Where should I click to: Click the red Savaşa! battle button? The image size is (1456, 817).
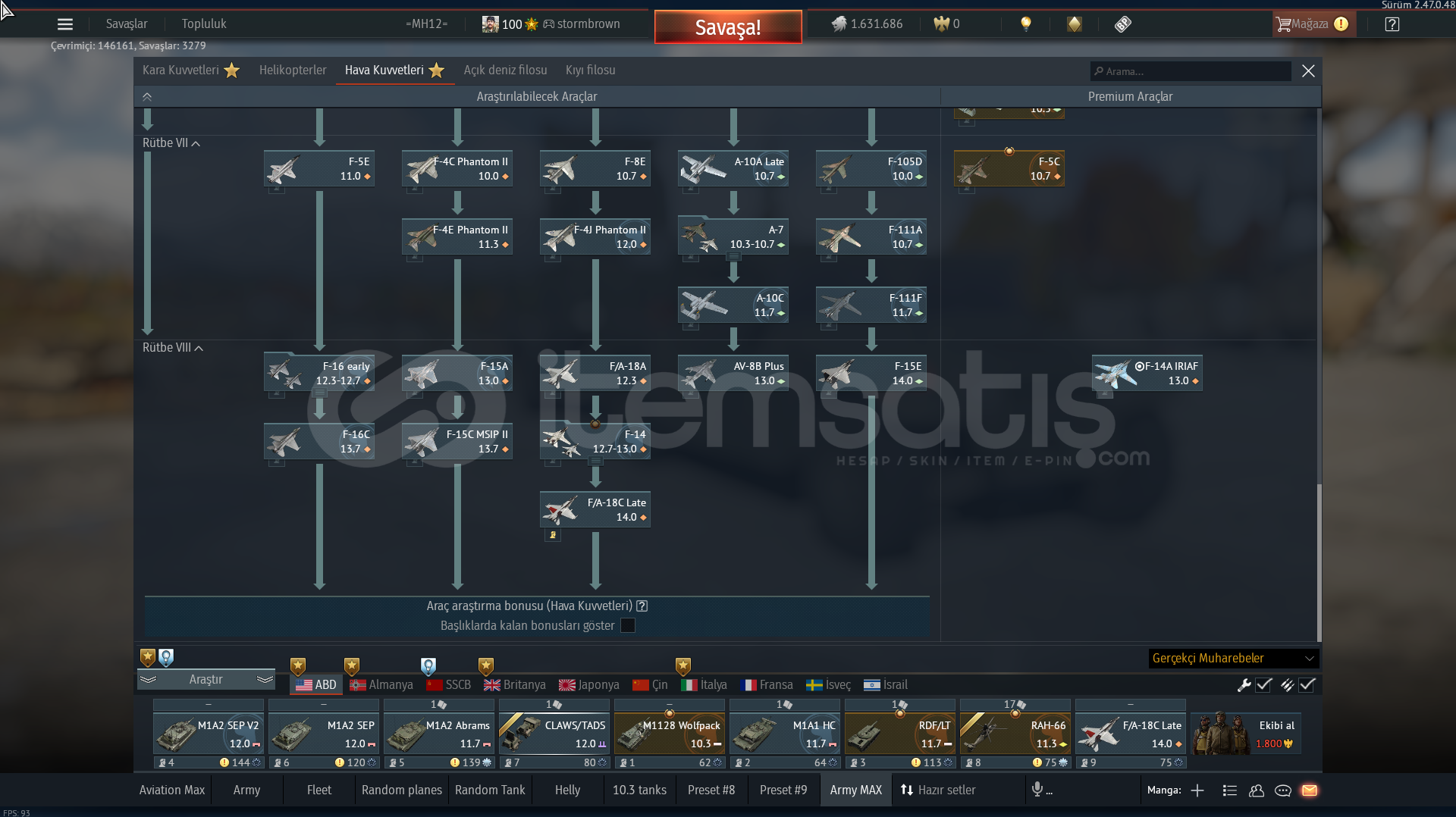[x=728, y=27]
